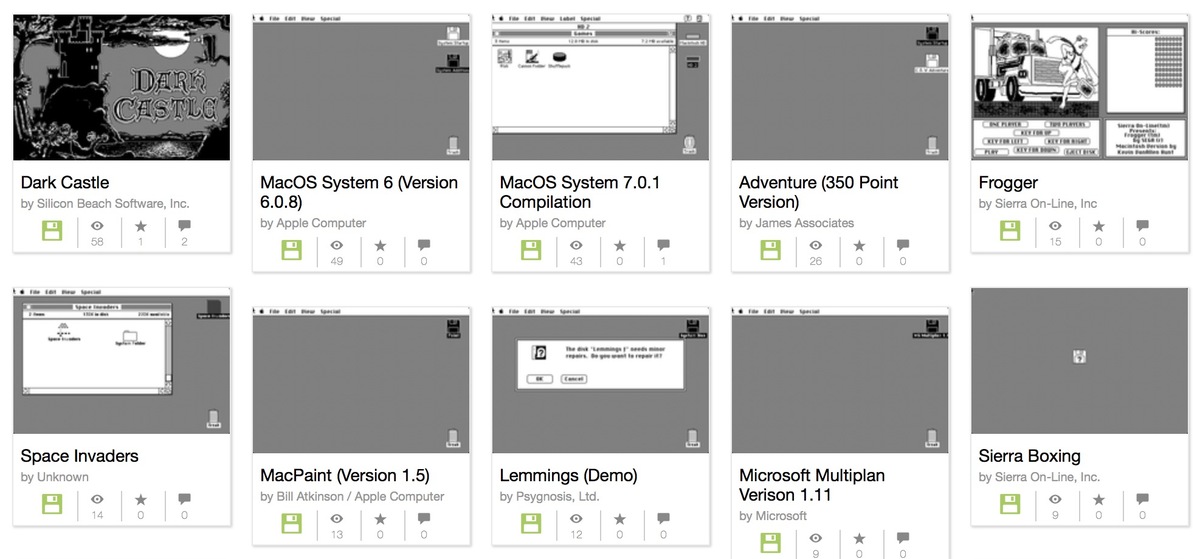Click the MacOS System 6 (Version 6.0.8) title
This screenshot has height=559, width=1200.
point(359,192)
